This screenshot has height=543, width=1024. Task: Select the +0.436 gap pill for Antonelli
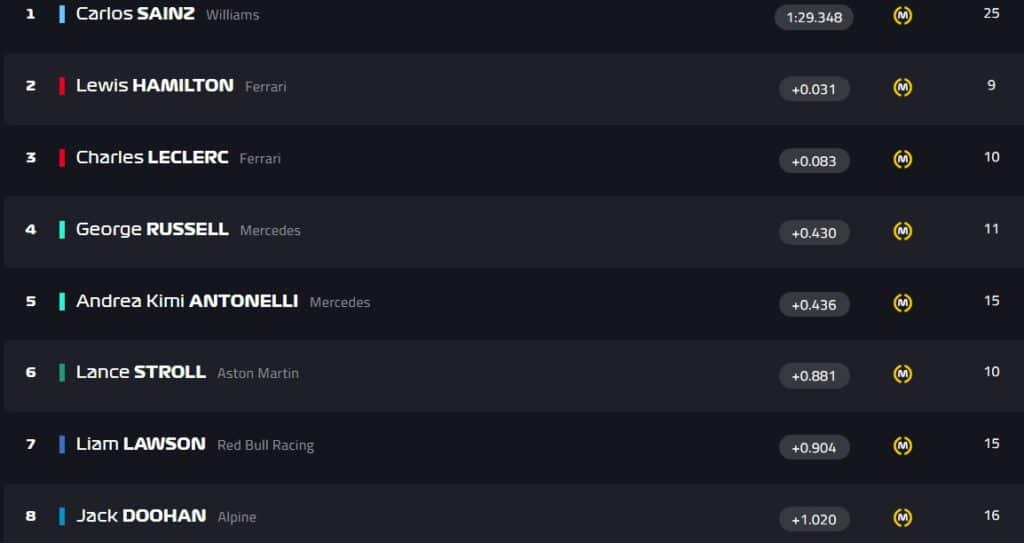[x=814, y=304]
